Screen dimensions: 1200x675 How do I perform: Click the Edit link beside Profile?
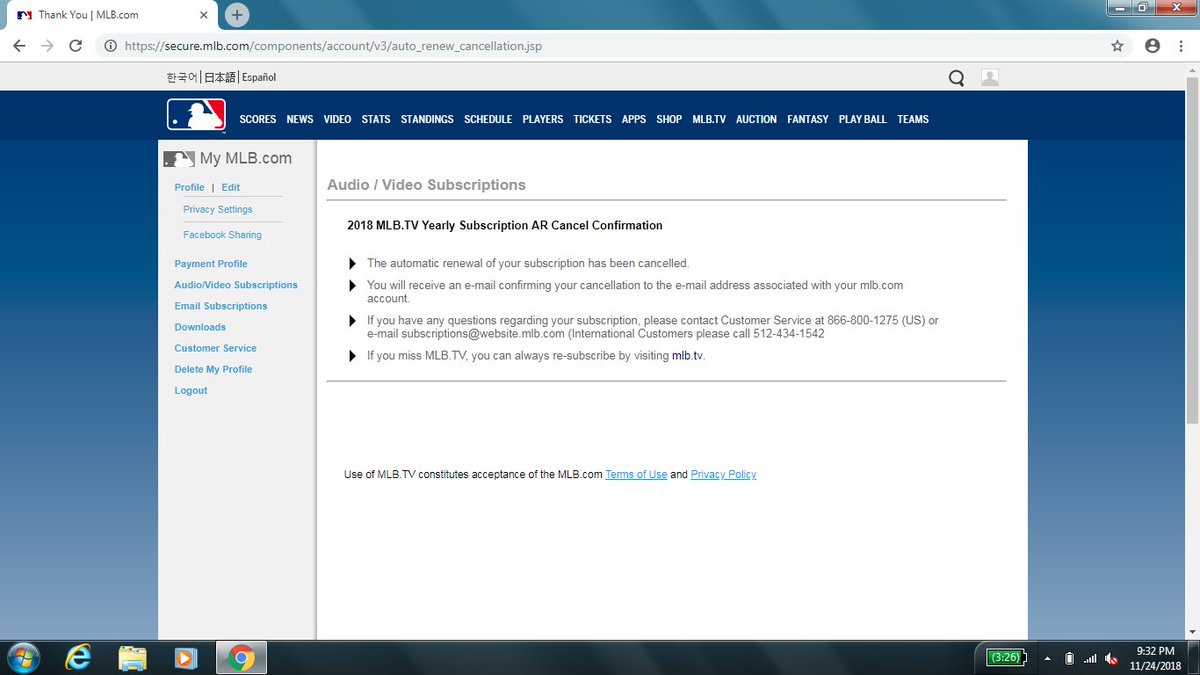(x=231, y=188)
